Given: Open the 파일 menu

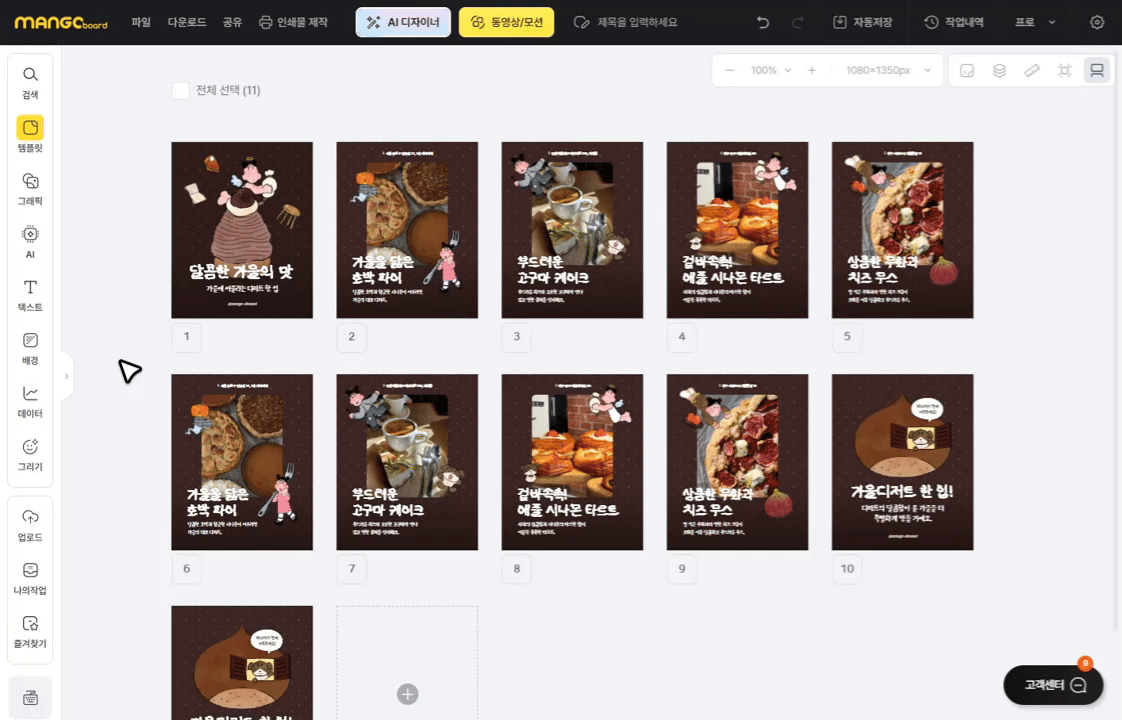Looking at the screenshot, I should click(141, 22).
